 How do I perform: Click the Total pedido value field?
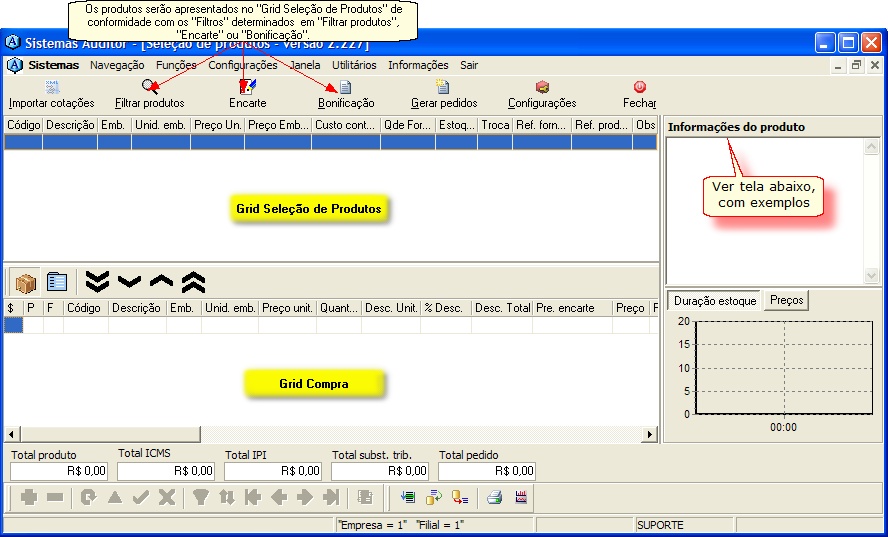point(487,471)
